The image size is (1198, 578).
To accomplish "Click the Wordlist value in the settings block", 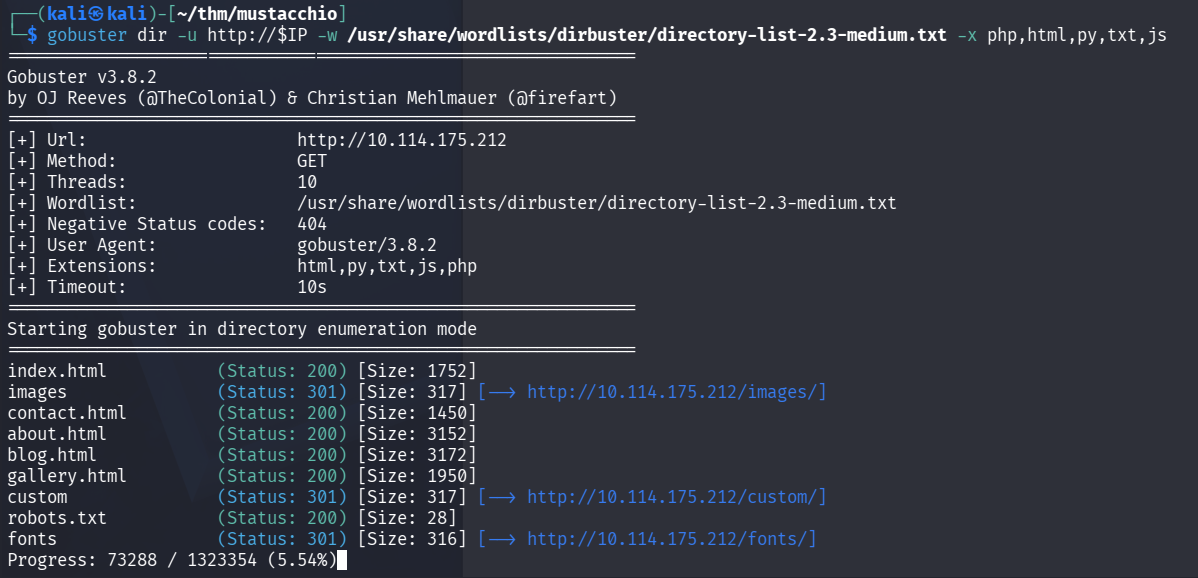I will 596,203.
